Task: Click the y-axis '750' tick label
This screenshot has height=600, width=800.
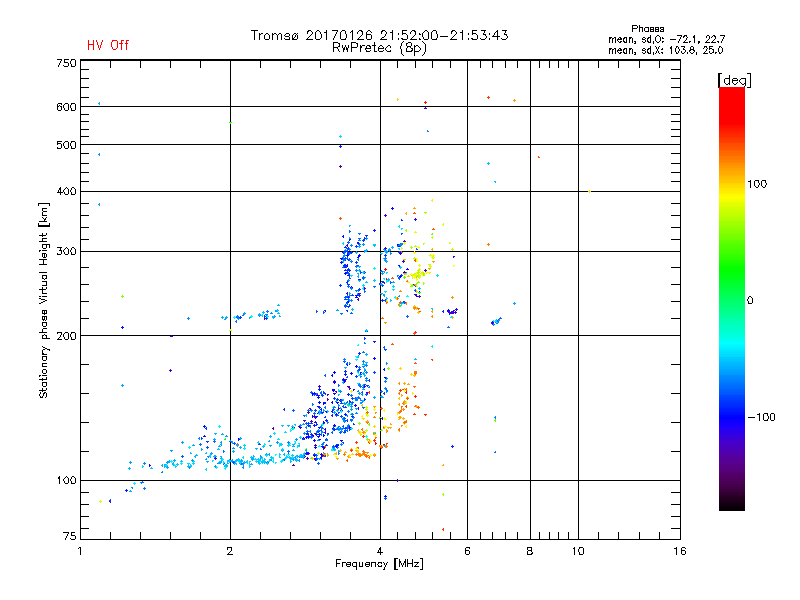Action: 66,63
